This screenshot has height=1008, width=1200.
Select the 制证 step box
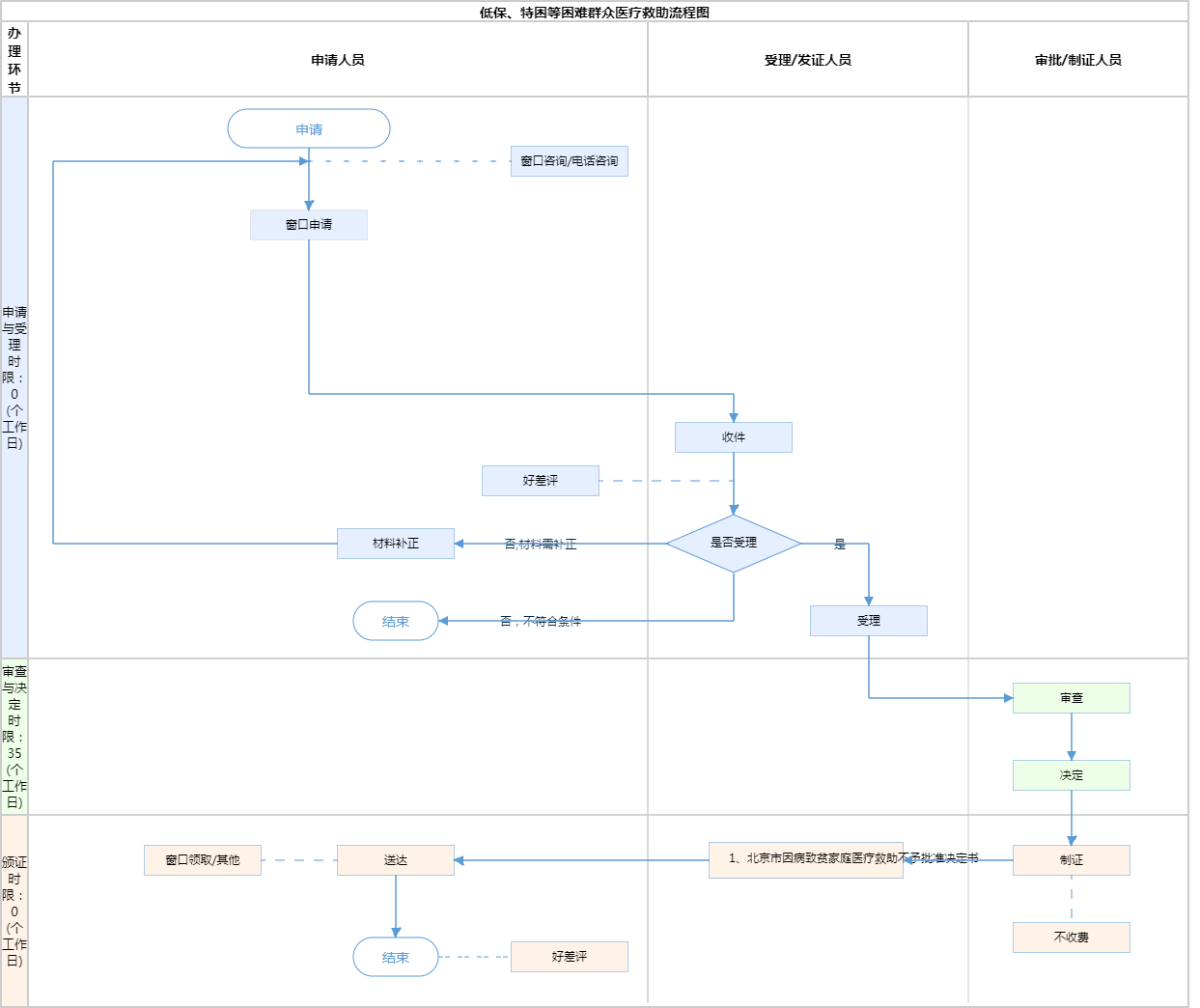1072,860
